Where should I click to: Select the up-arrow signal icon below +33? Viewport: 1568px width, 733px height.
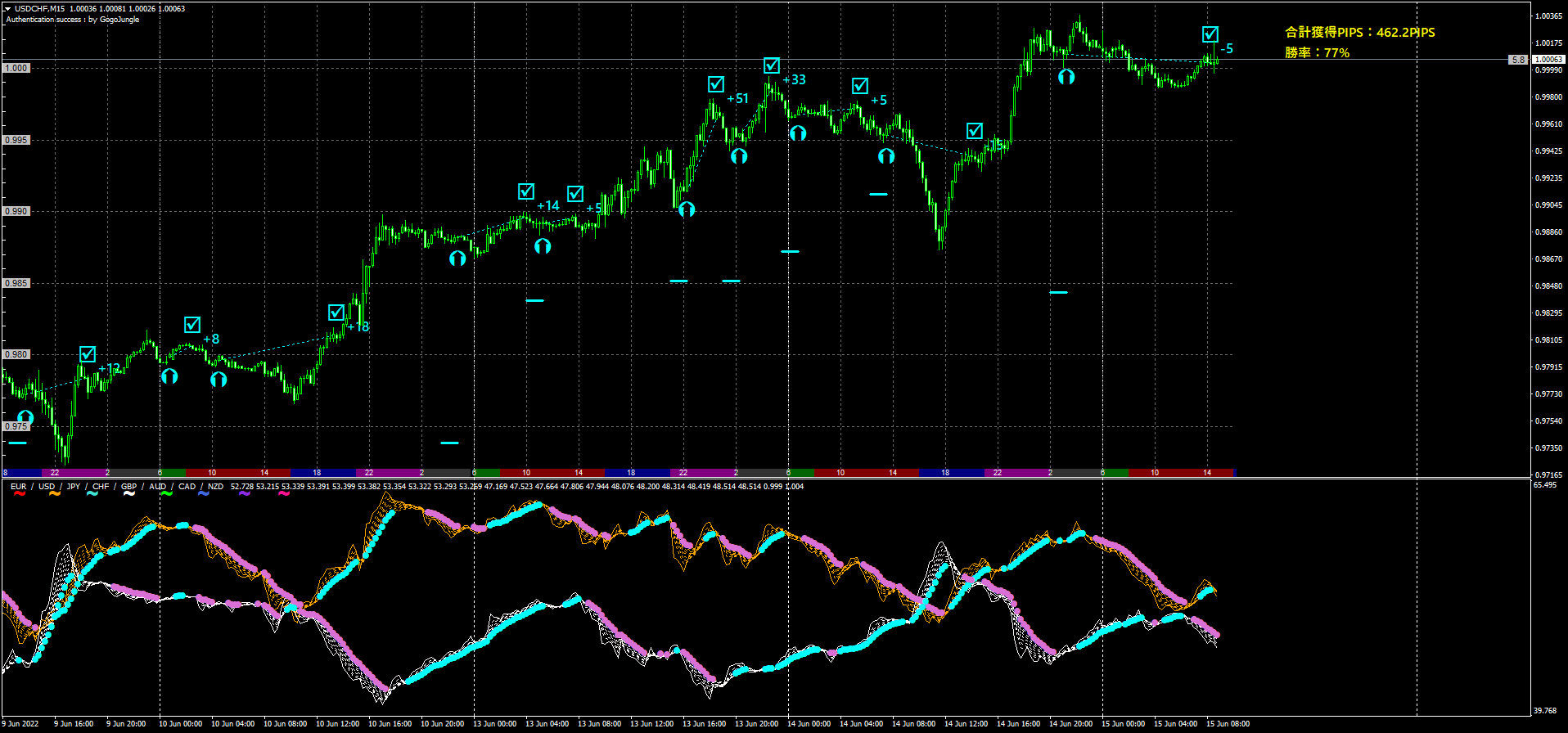(x=798, y=133)
